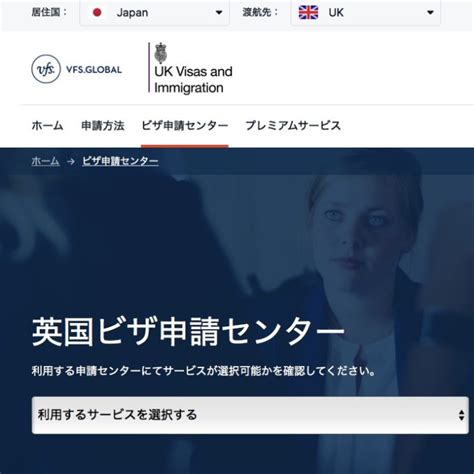Click the Japan flag icon
The height and width of the screenshot is (474, 474).
click(x=97, y=13)
